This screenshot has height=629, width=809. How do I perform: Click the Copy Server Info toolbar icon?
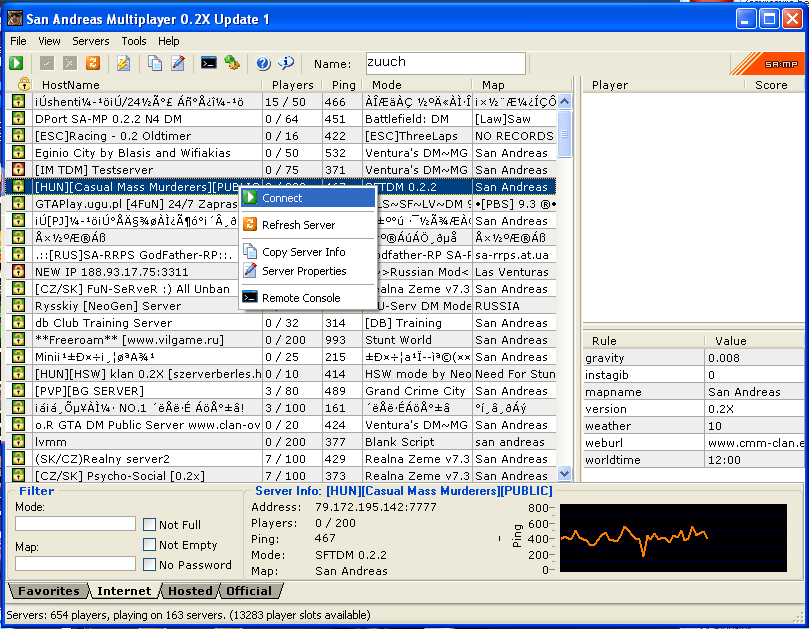click(155, 63)
